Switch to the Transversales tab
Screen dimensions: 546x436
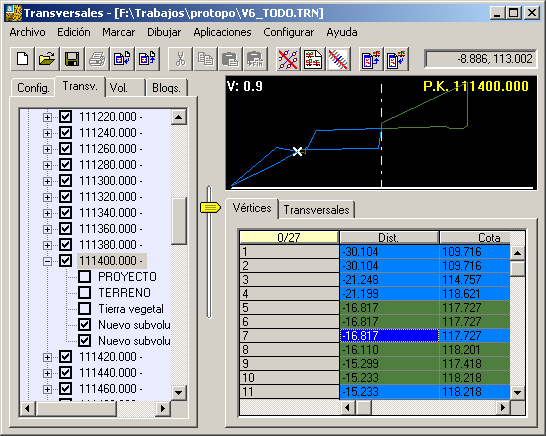(x=316, y=210)
